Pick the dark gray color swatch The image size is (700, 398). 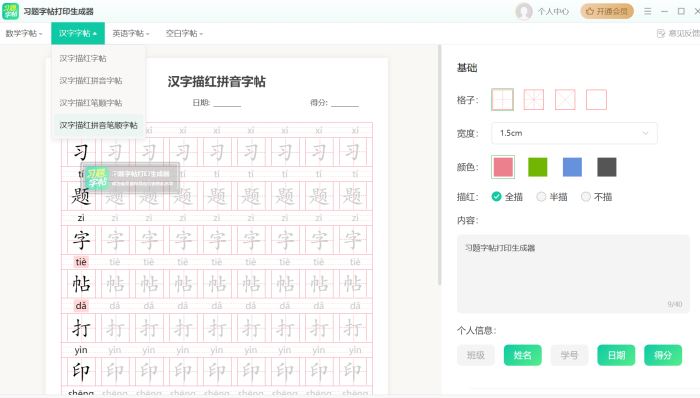pos(607,167)
